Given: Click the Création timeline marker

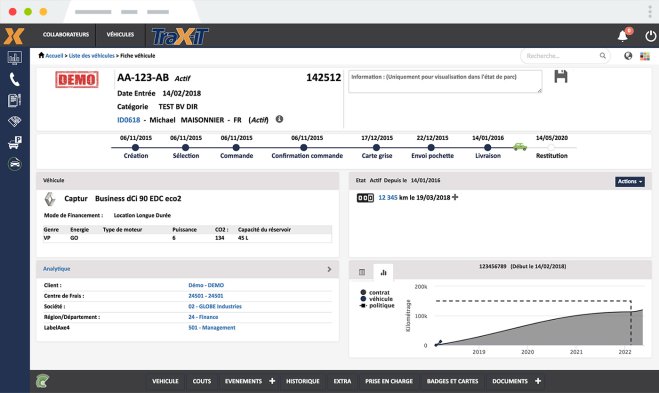Looking at the screenshot, I should (x=135, y=148).
